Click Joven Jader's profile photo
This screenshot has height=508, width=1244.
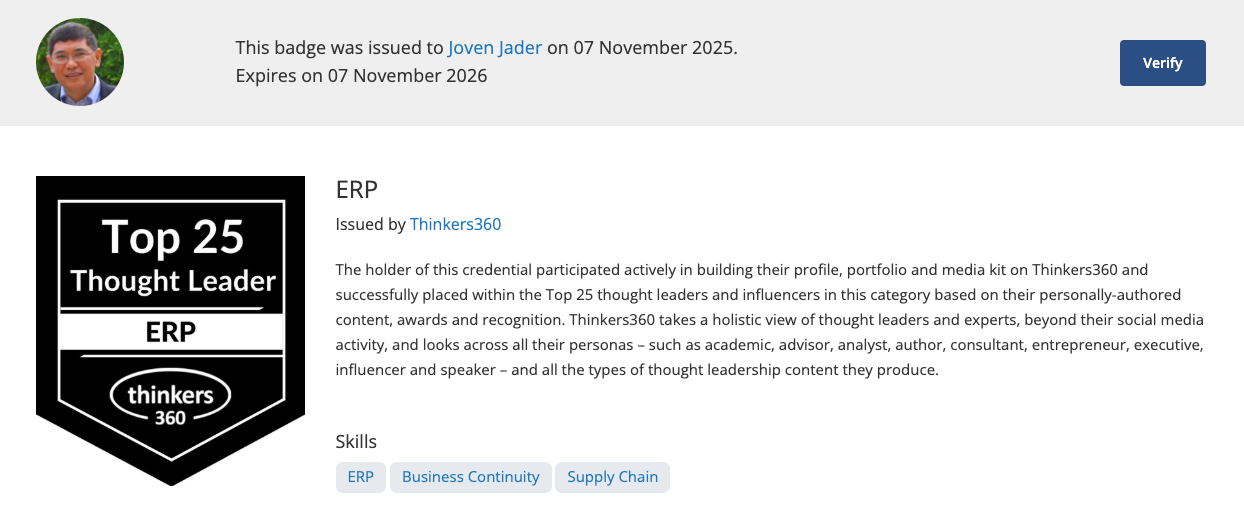pos(80,62)
